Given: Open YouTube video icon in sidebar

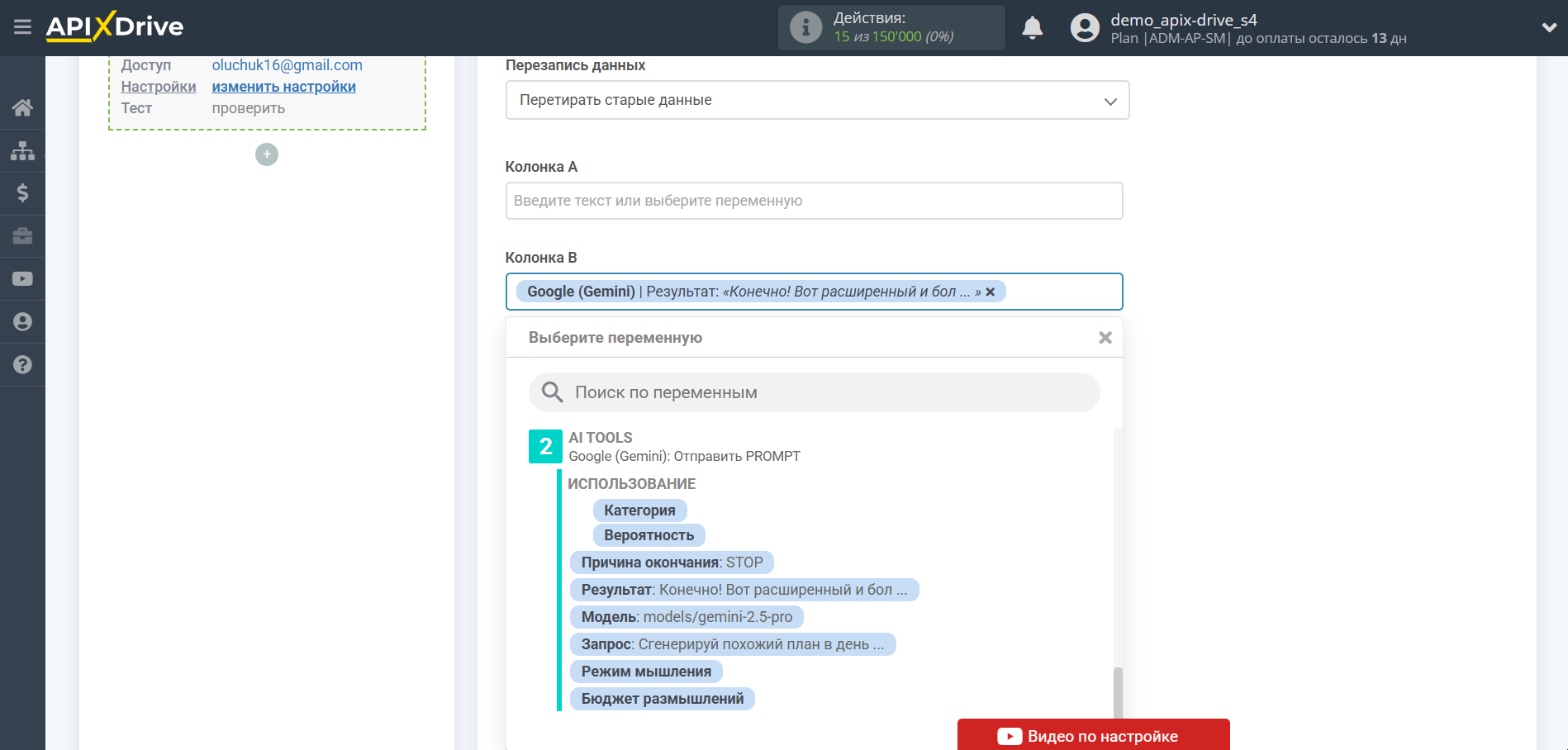Looking at the screenshot, I should pyautogui.click(x=22, y=279).
